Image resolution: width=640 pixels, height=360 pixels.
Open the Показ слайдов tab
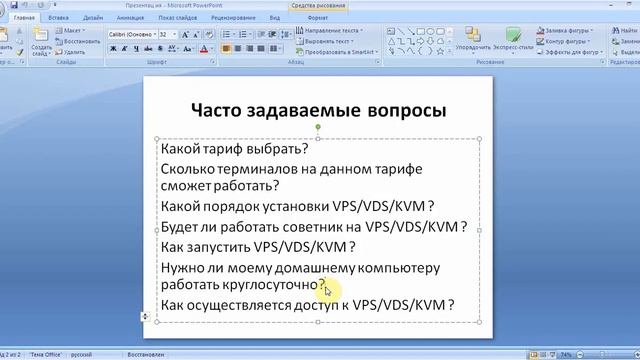(x=178, y=18)
